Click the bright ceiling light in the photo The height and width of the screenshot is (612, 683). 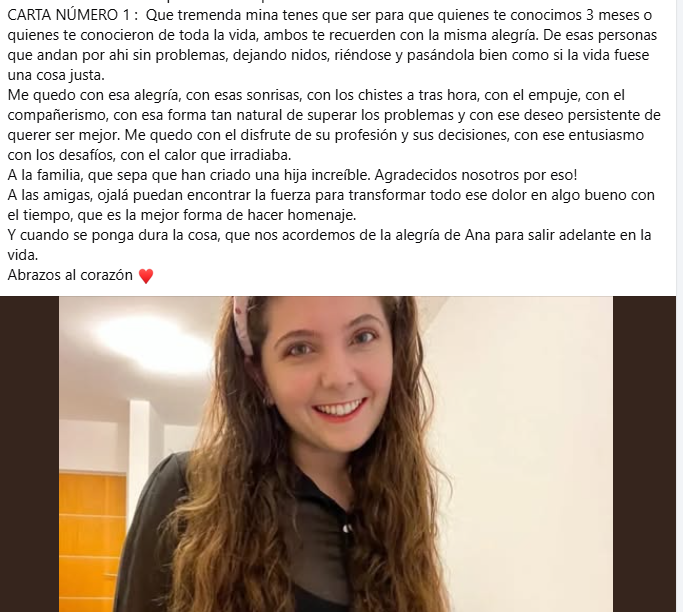point(150,342)
